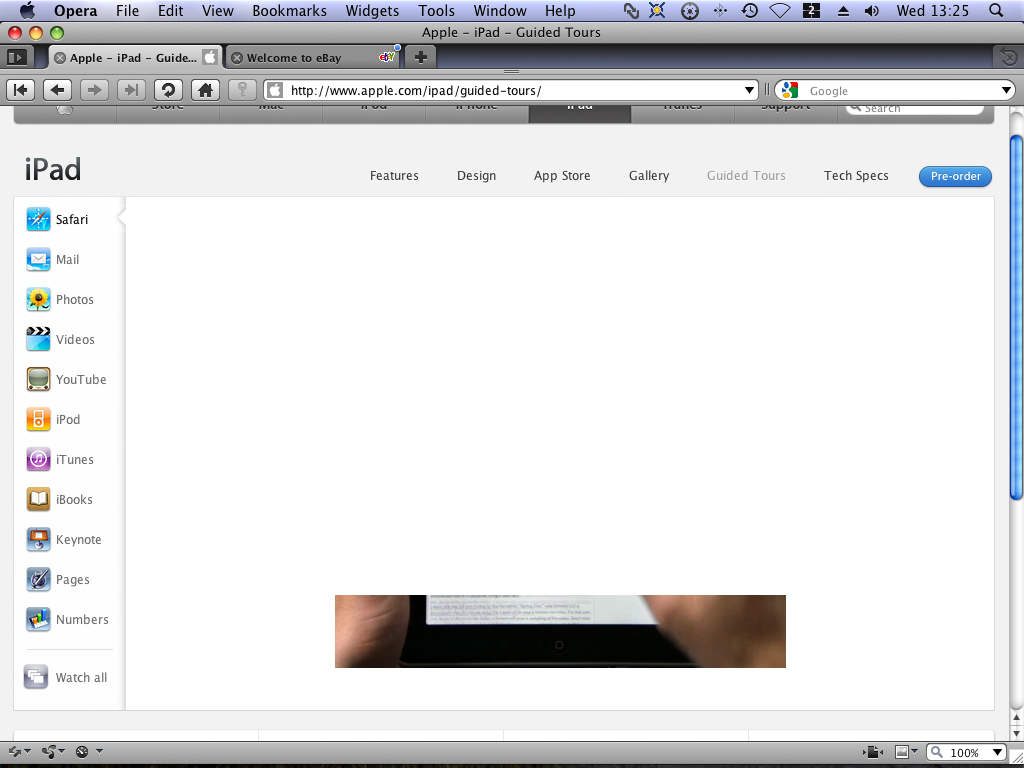Click the Fast Forward navigation button
This screenshot has height=768, width=1024.
coord(131,90)
